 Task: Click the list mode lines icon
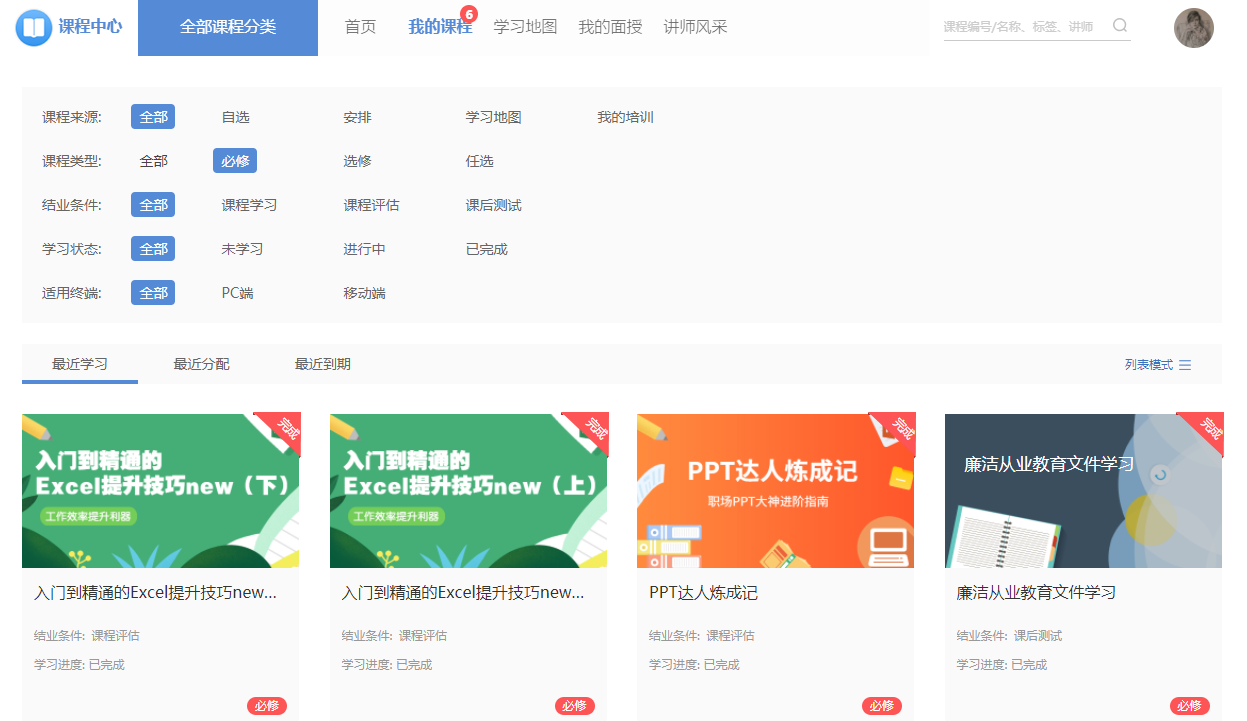tap(1185, 365)
